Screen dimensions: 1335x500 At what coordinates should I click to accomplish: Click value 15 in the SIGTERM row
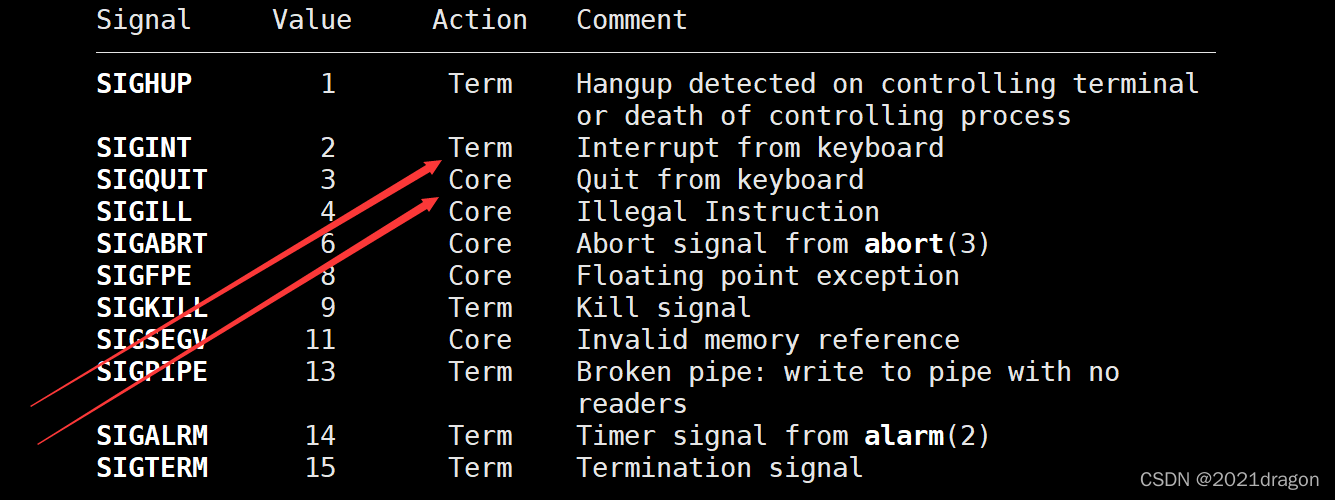pyautogui.click(x=320, y=468)
